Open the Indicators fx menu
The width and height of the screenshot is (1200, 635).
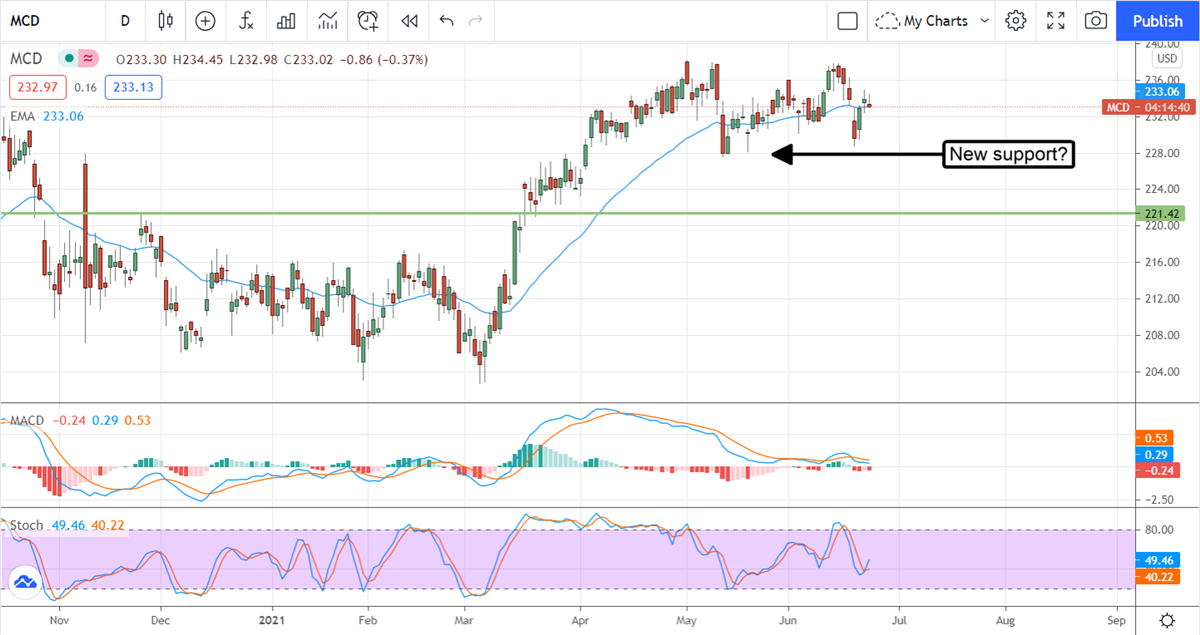tap(245, 20)
